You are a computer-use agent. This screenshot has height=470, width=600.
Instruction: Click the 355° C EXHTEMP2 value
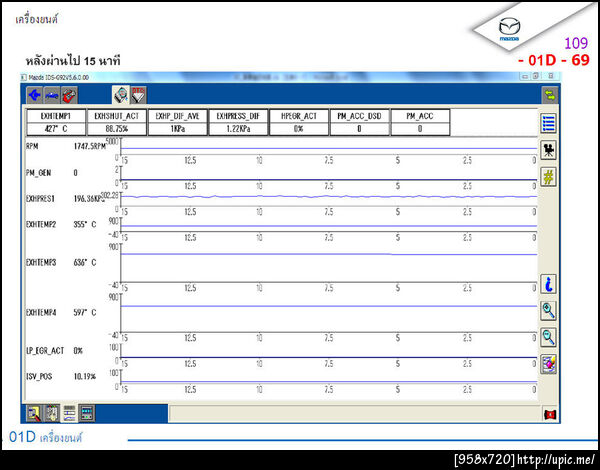coord(85,224)
